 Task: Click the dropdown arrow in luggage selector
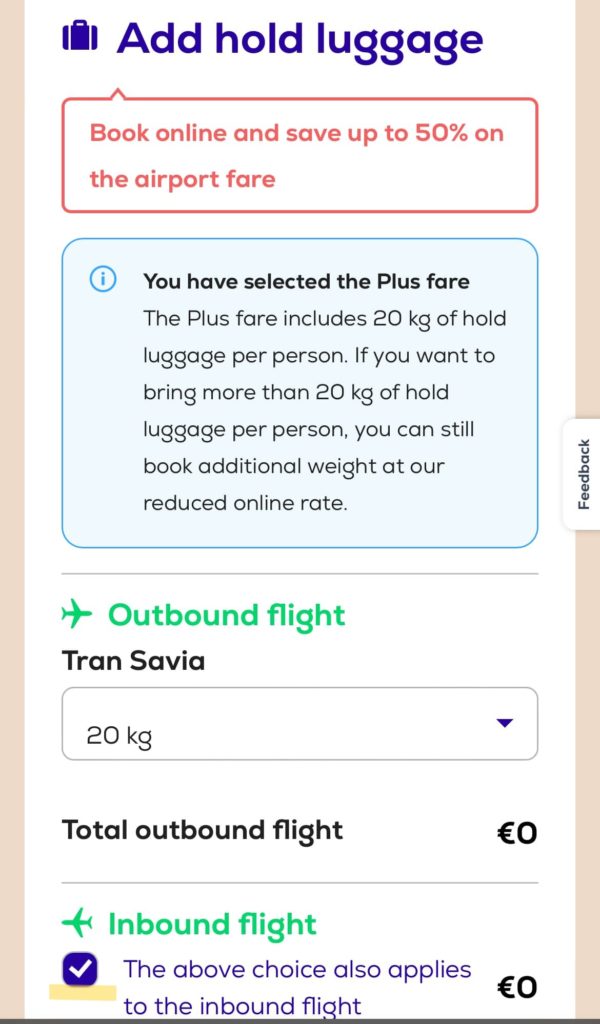pos(504,723)
